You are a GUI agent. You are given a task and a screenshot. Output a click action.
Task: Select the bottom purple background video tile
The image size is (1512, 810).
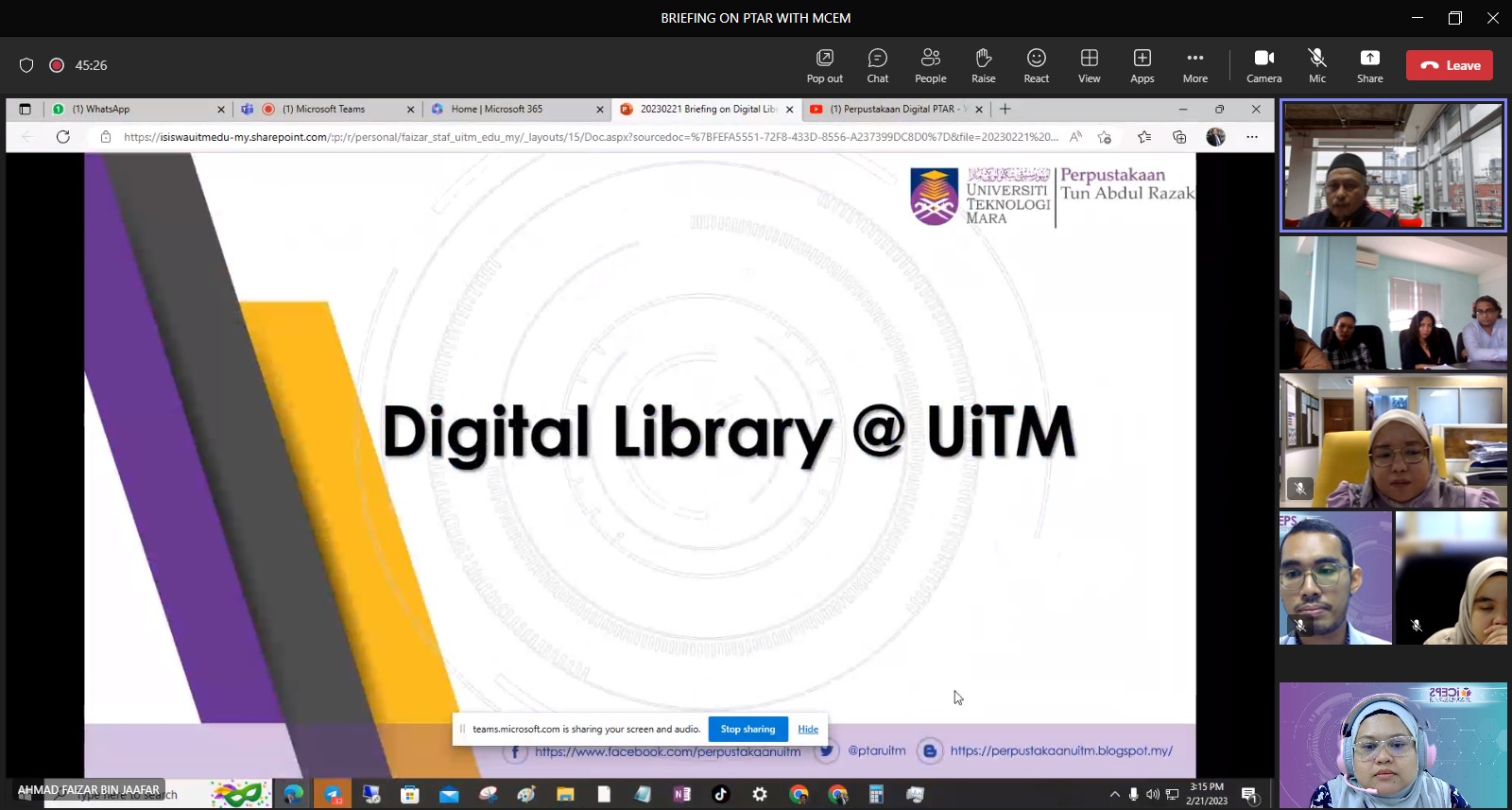(1393, 746)
